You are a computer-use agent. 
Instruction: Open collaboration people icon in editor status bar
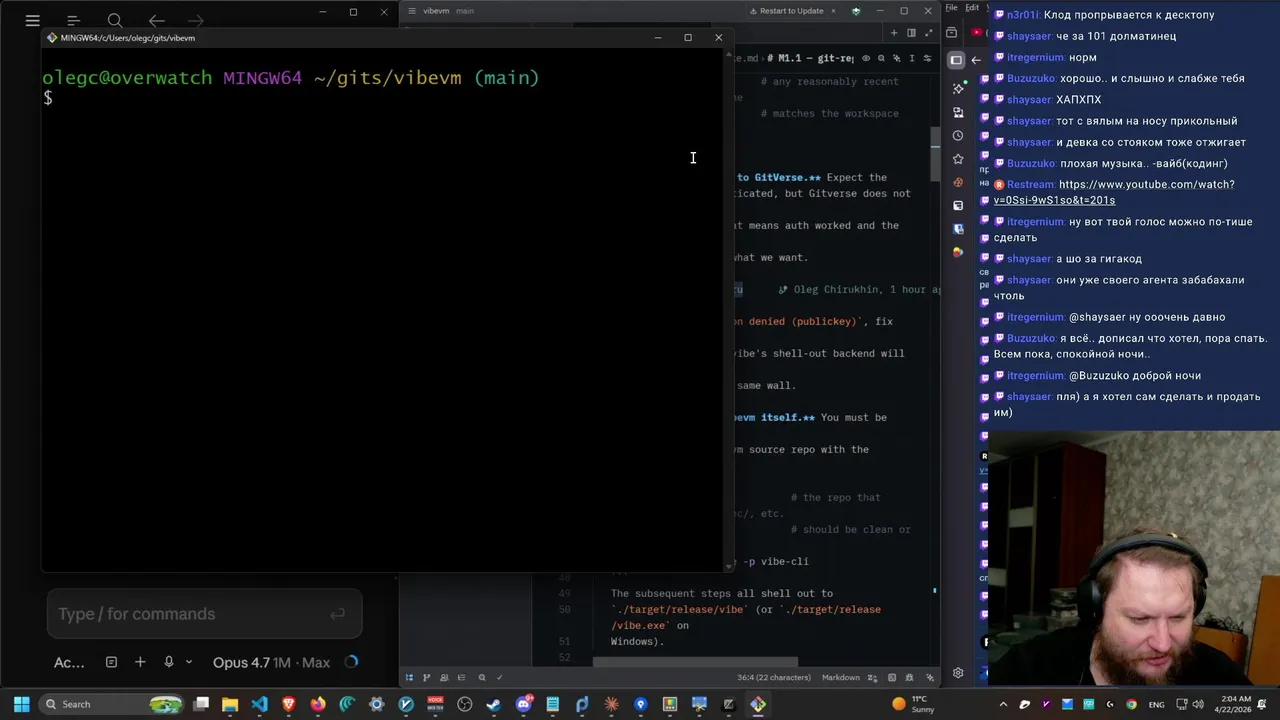click(x=445, y=677)
